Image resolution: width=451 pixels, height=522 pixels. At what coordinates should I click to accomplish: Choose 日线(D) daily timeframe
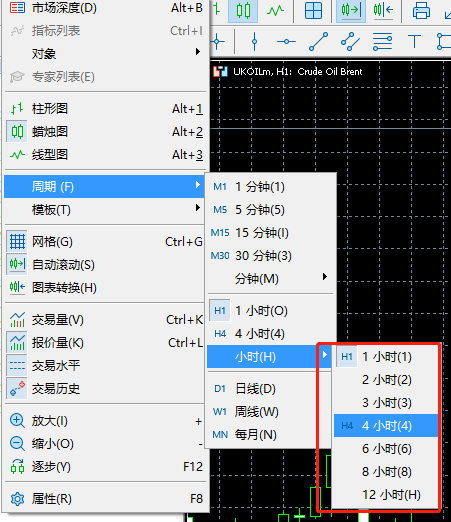270,389
